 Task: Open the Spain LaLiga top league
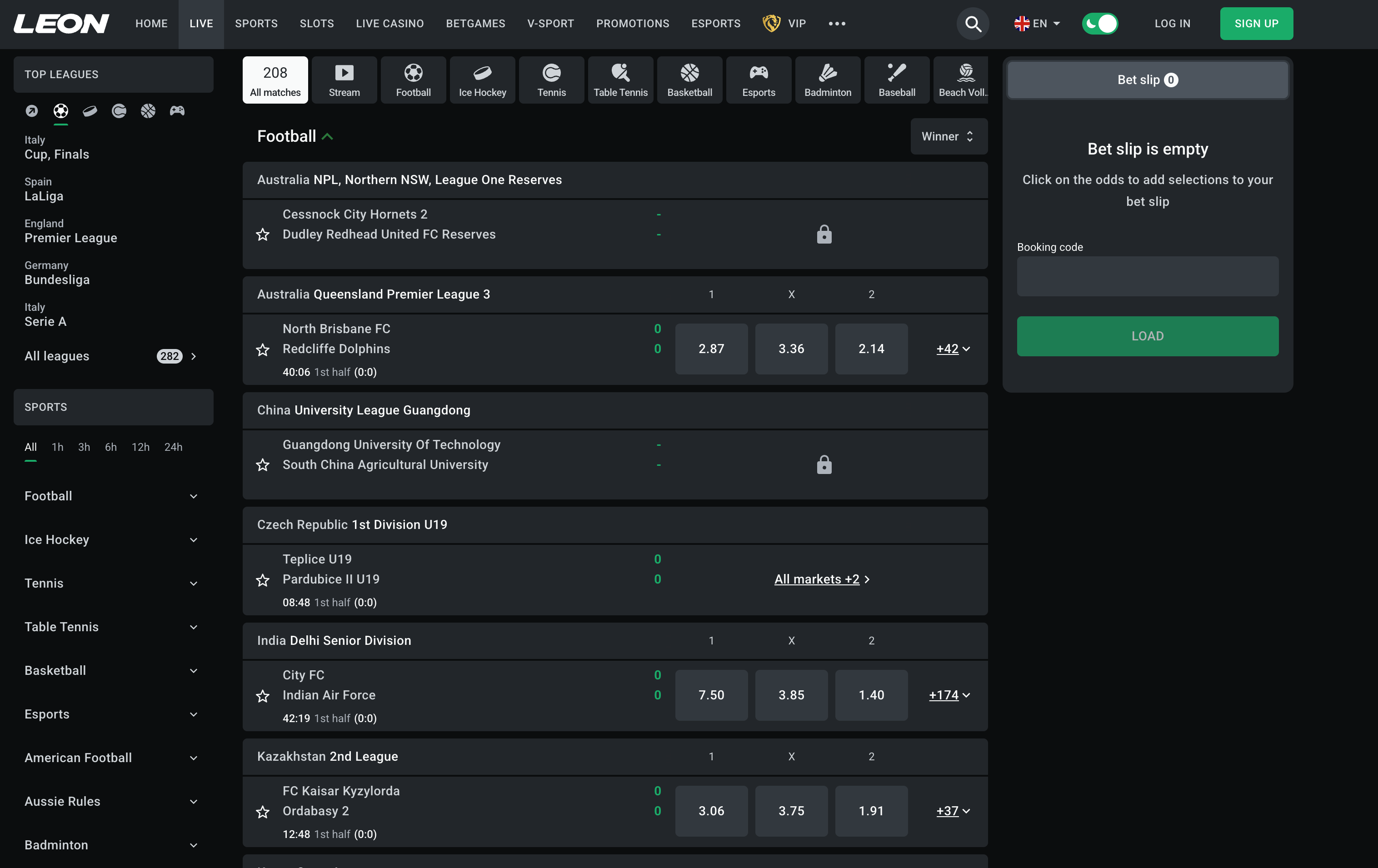click(44, 190)
